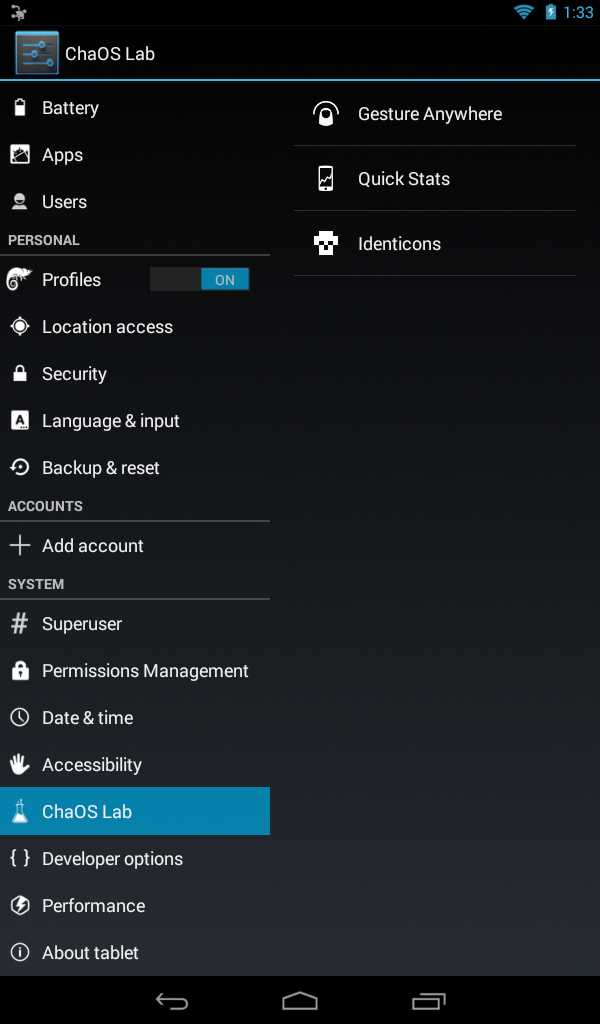Tap the Android back navigation button
The width and height of the screenshot is (600, 1024).
172,1000
